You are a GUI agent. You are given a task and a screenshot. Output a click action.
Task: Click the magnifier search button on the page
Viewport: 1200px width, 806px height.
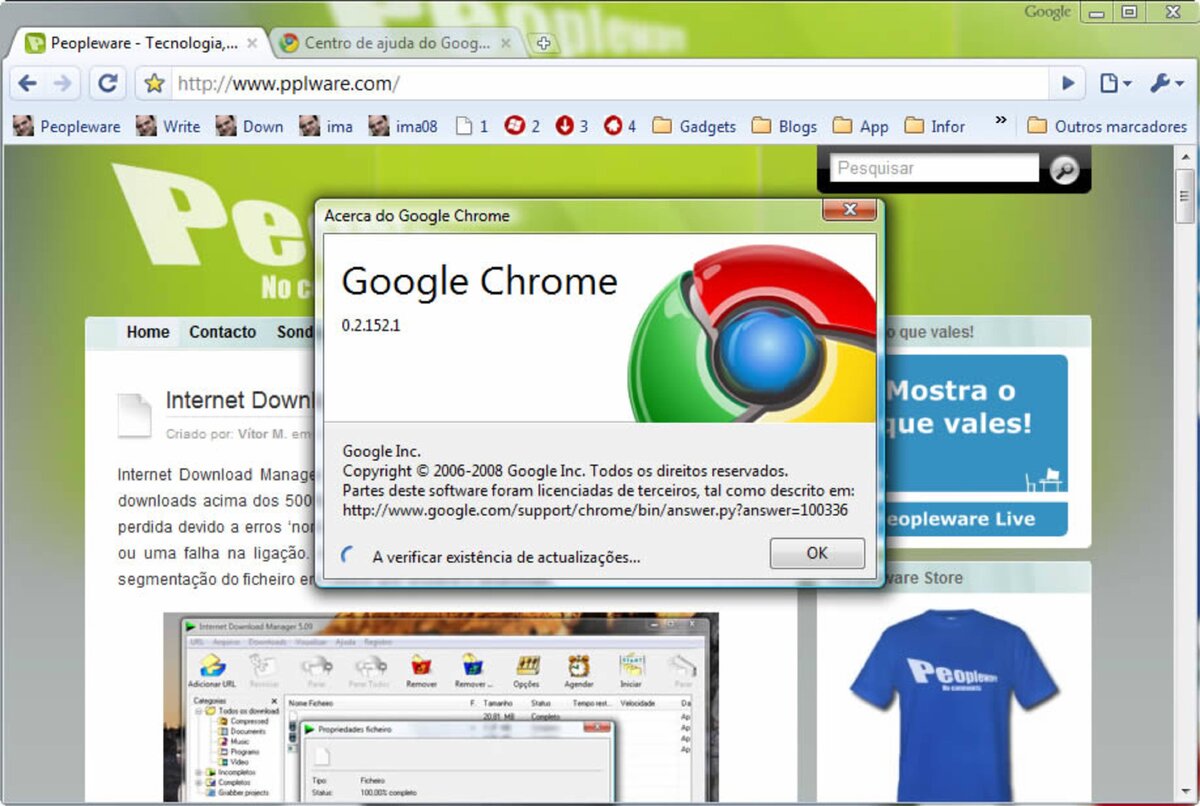[x=1064, y=170]
